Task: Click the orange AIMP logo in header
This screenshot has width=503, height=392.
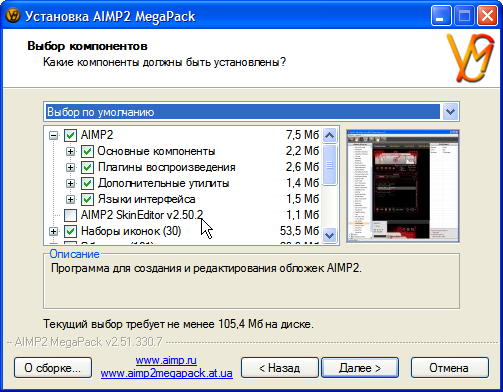Action: click(x=471, y=58)
